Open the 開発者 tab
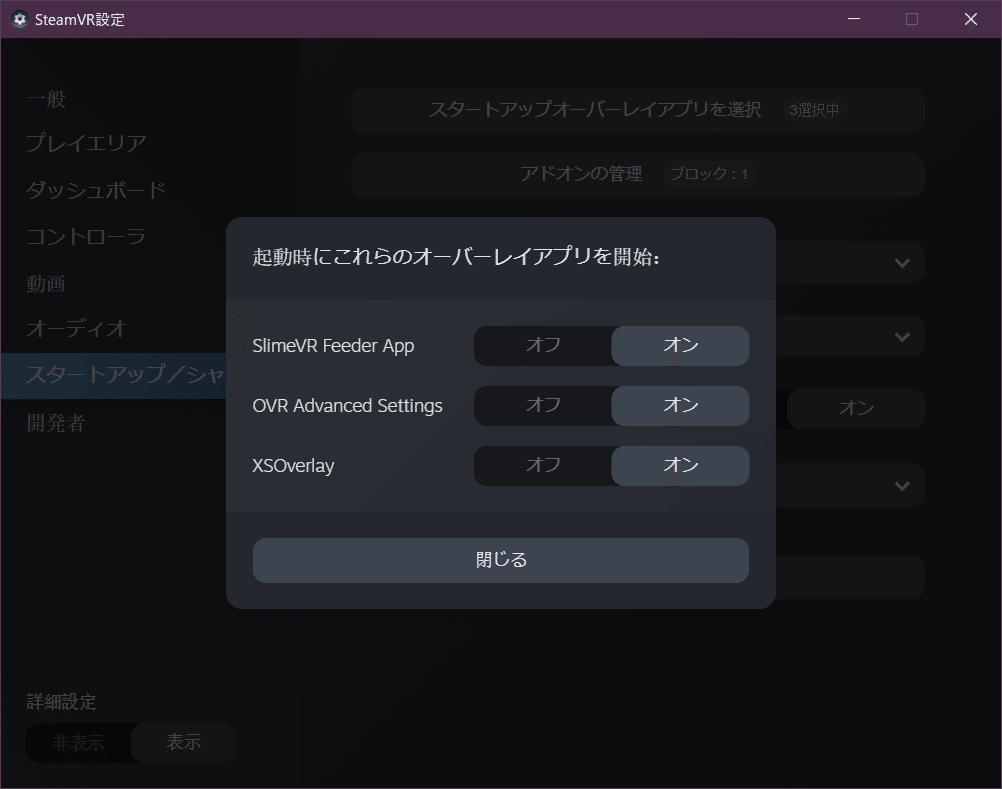Image resolution: width=1002 pixels, height=789 pixels. coord(56,423)
